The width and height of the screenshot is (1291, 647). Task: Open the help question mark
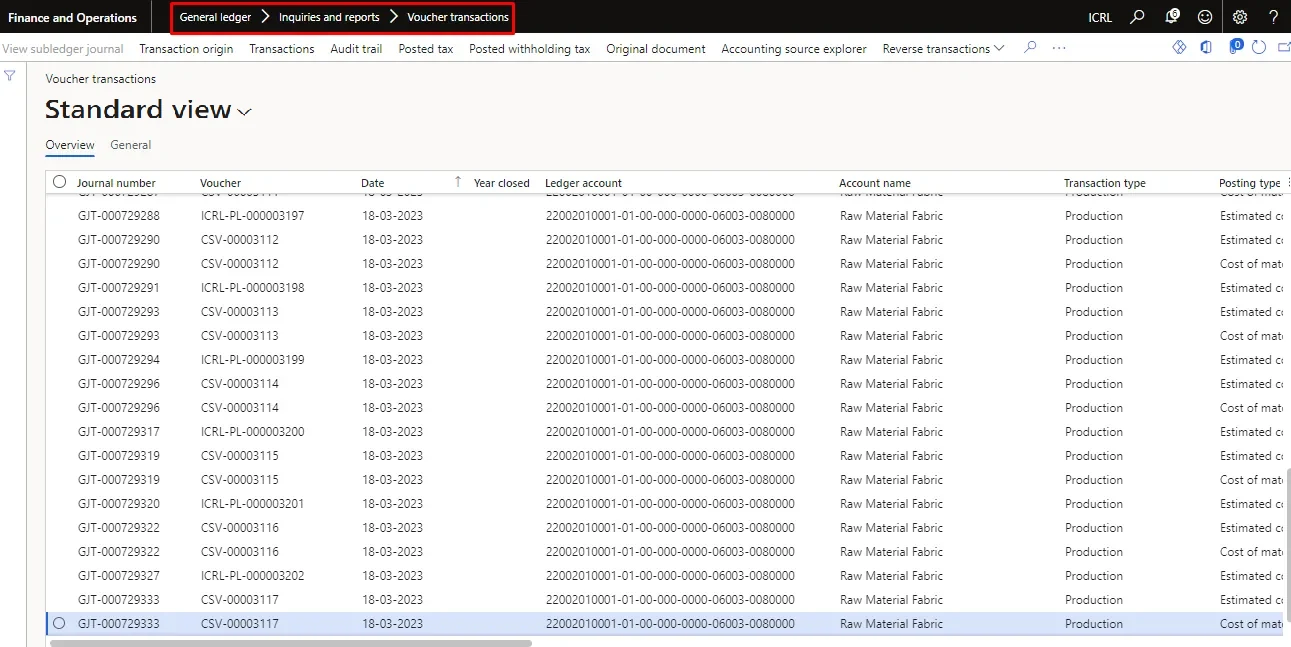coord(1273,17)
